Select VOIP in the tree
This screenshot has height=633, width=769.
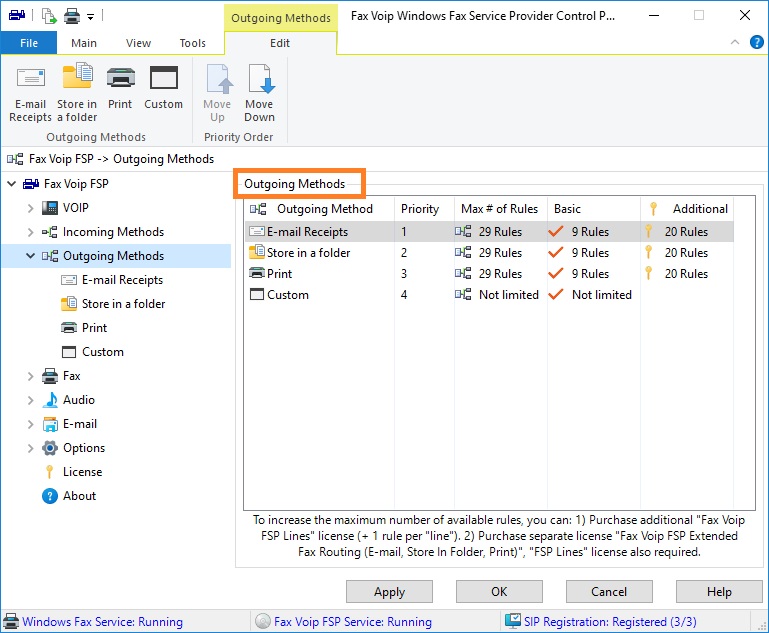pyautogui.click(x=76, y=208)
